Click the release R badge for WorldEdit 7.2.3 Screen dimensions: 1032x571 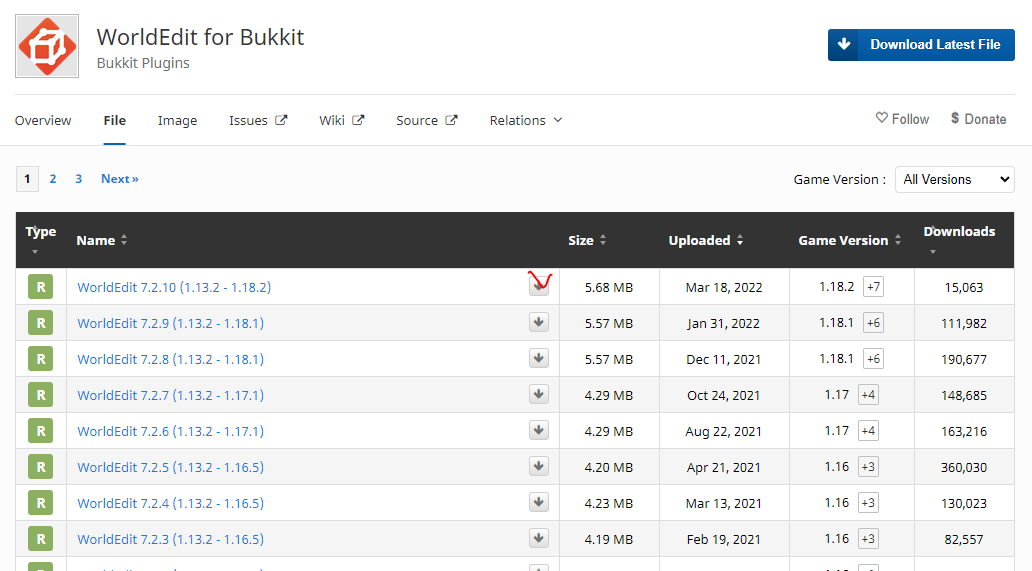click(x=40, y=539)
